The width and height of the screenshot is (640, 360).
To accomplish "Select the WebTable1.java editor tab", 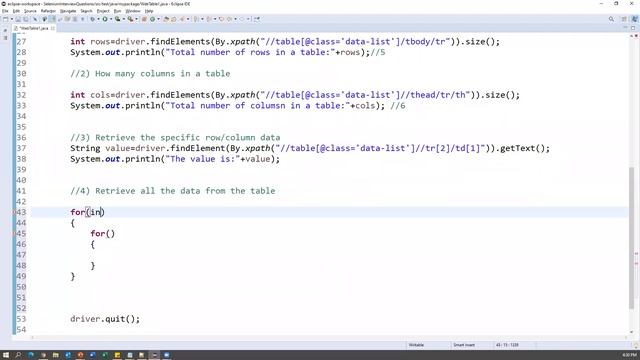I will (33, 28).
